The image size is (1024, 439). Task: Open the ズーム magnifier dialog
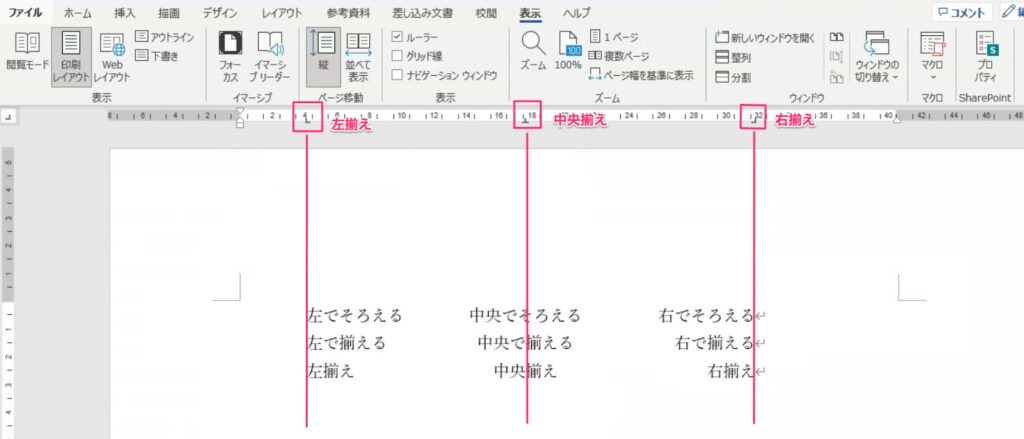534,51
